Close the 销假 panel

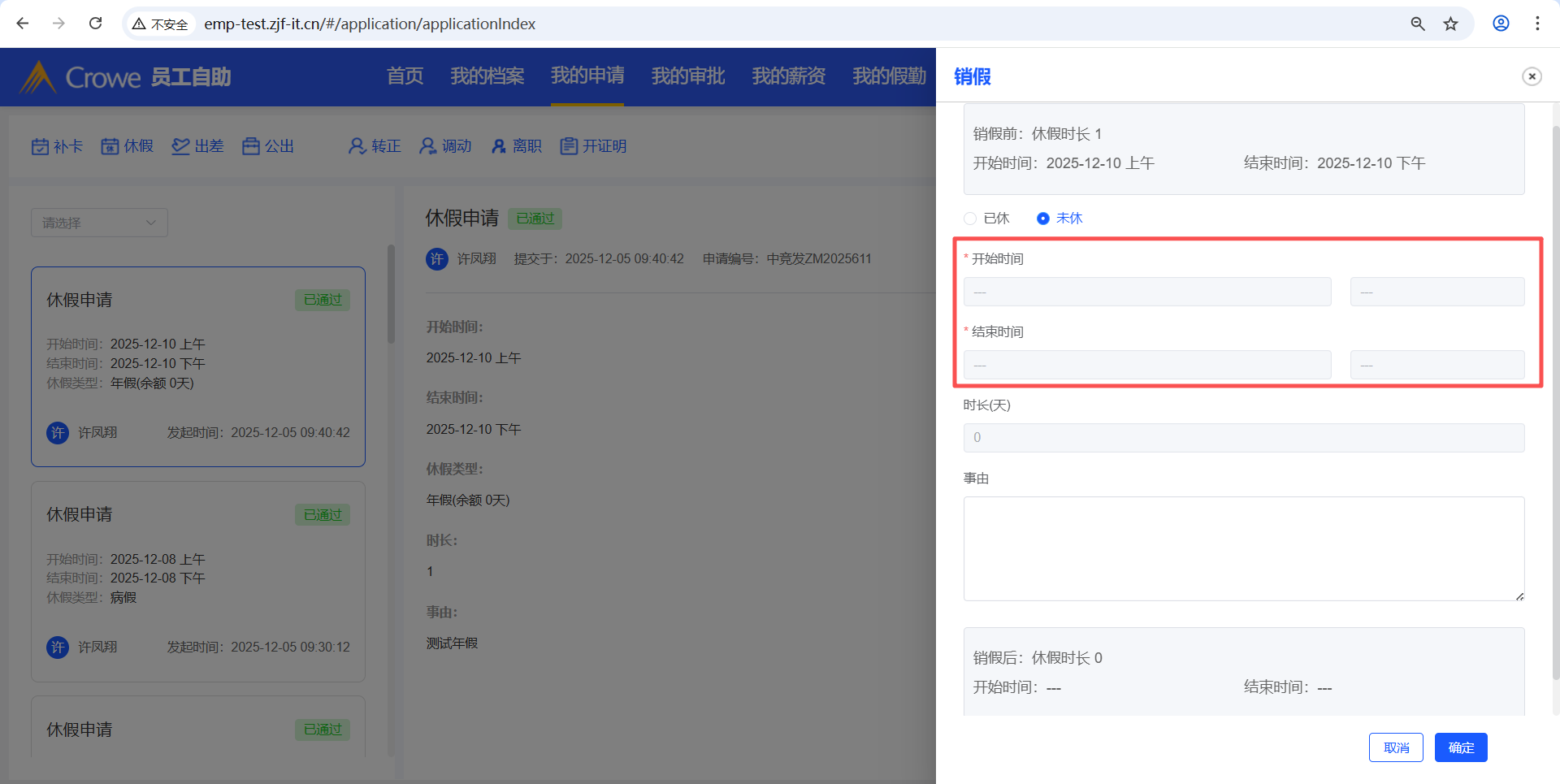pyautogui.click(x=1532, y=76)
